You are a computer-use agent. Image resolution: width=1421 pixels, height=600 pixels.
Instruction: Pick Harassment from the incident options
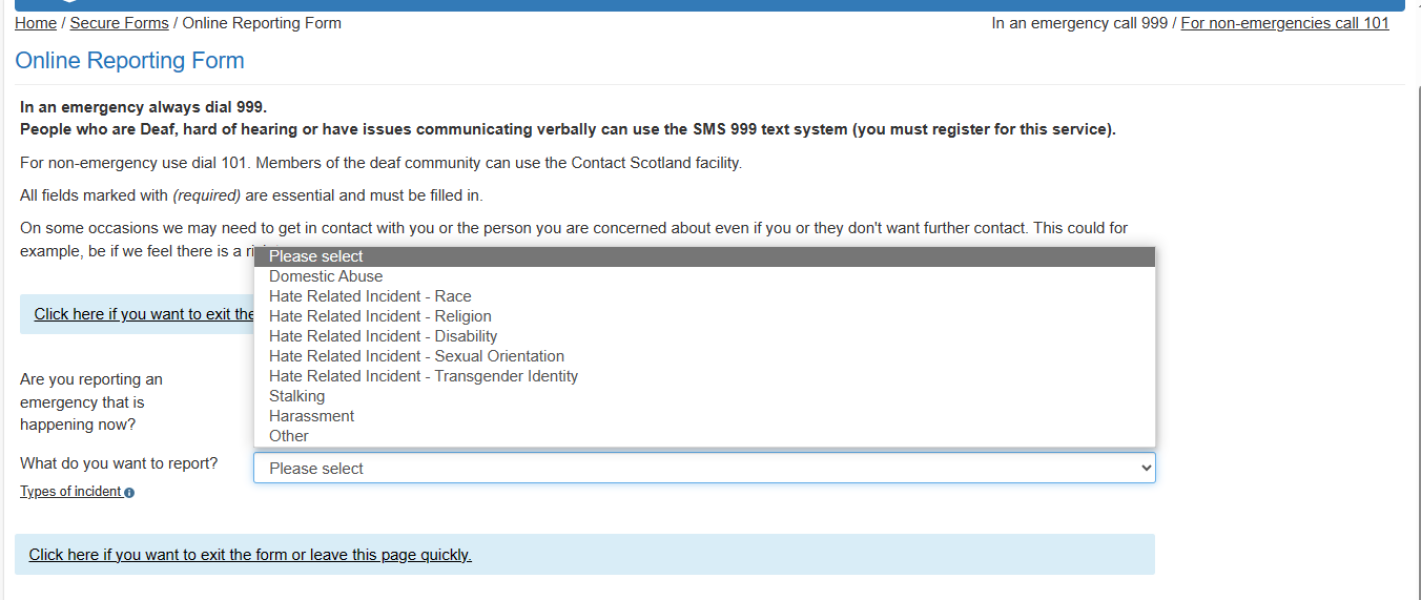(x=311, y=416)
